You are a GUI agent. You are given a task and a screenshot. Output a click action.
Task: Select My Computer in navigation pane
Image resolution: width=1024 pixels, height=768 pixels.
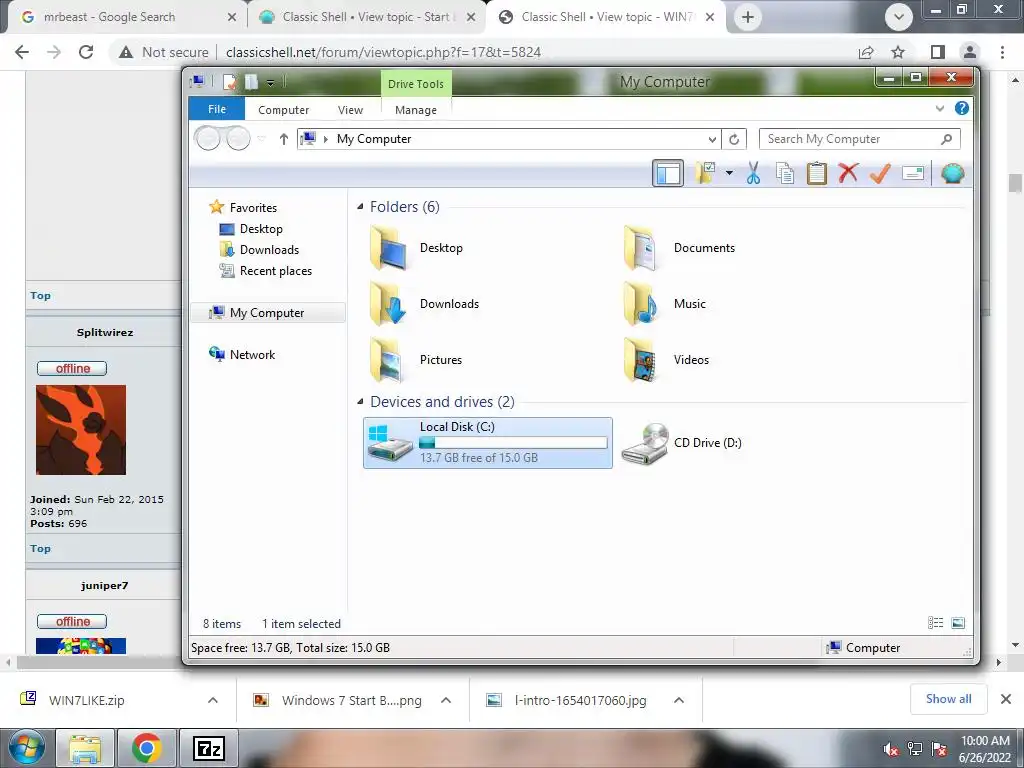268,313
